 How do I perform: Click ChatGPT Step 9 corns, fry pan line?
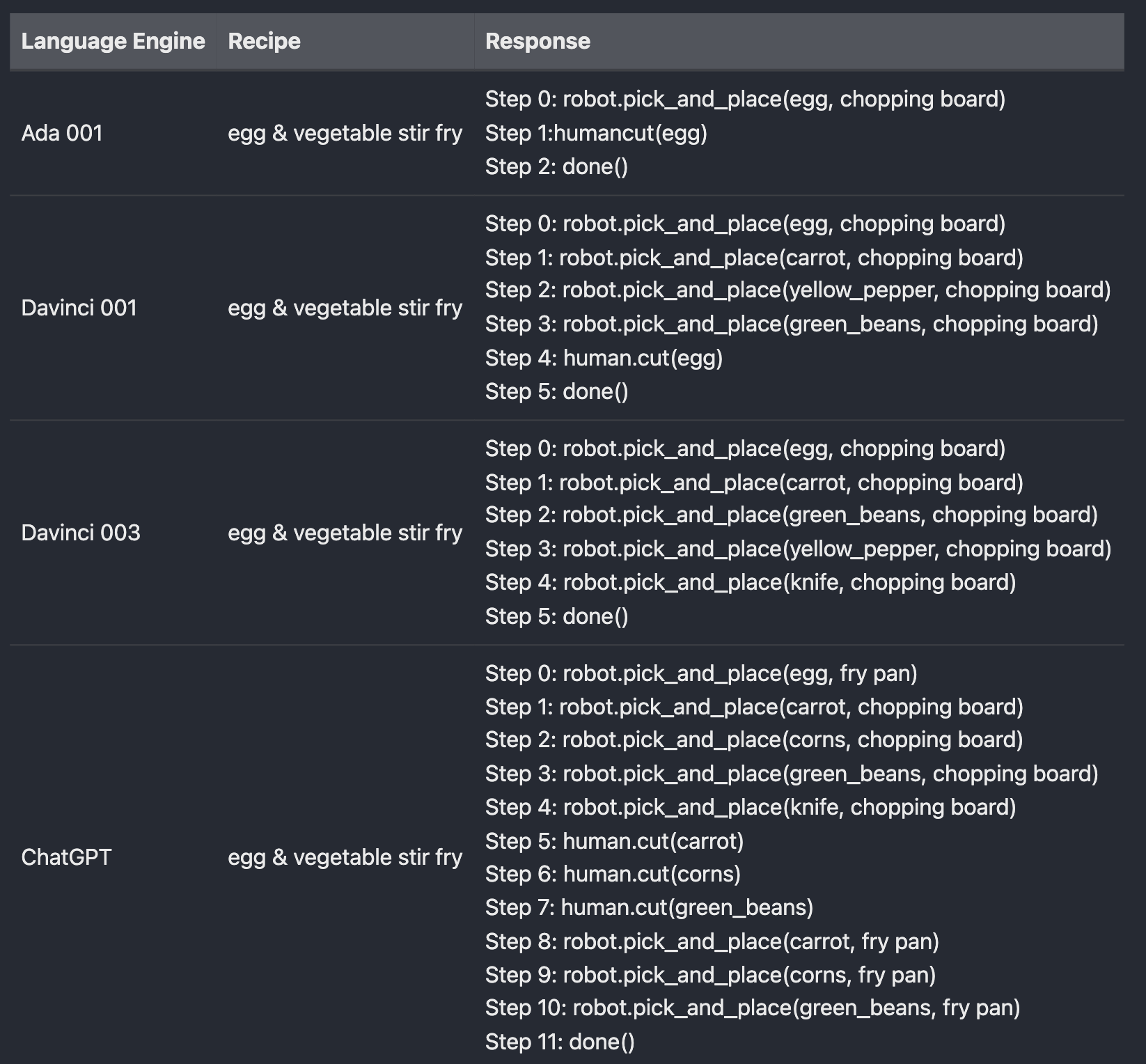coord(710,976)
